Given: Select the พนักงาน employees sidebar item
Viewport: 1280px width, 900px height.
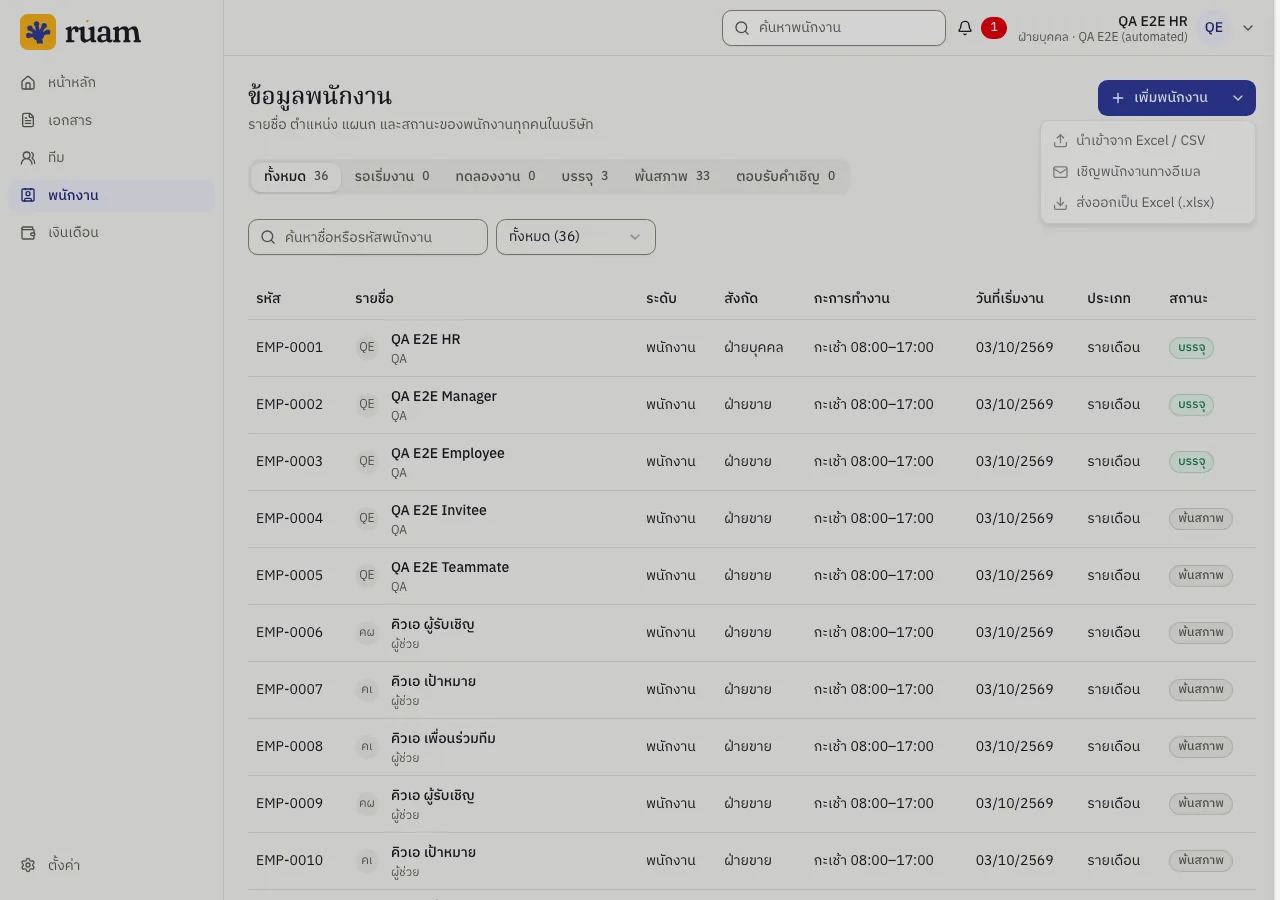Looking at the screenshot, I should (111, 195).
